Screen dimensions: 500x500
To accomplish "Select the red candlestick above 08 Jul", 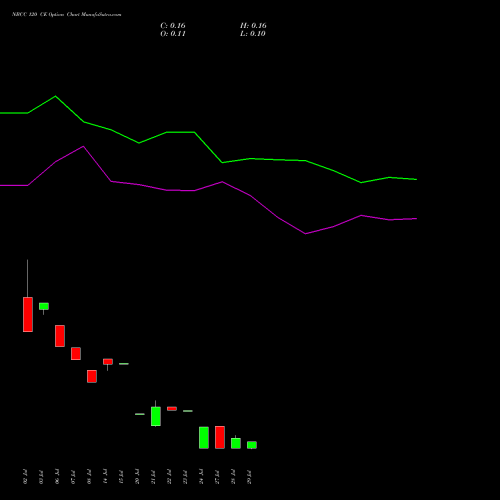I will click(92, 376).
